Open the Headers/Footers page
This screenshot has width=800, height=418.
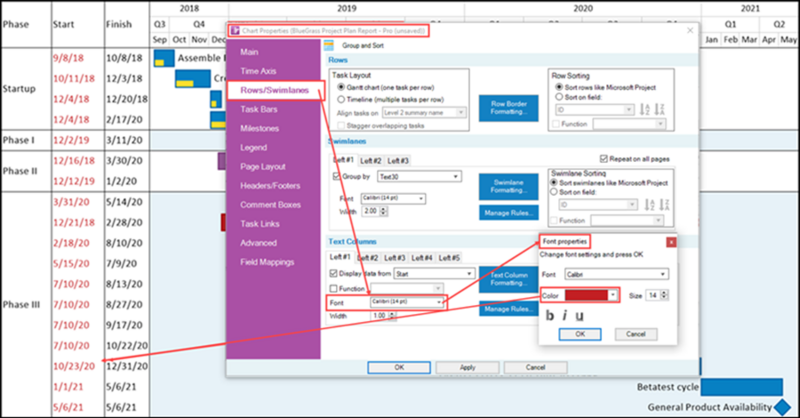click(x=270, y=186)
